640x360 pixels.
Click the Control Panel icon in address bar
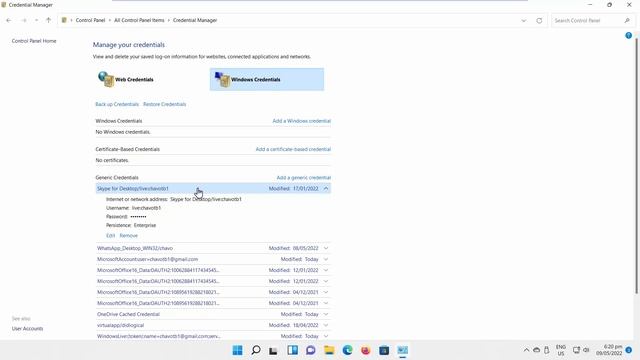click(x=64, y=20)
